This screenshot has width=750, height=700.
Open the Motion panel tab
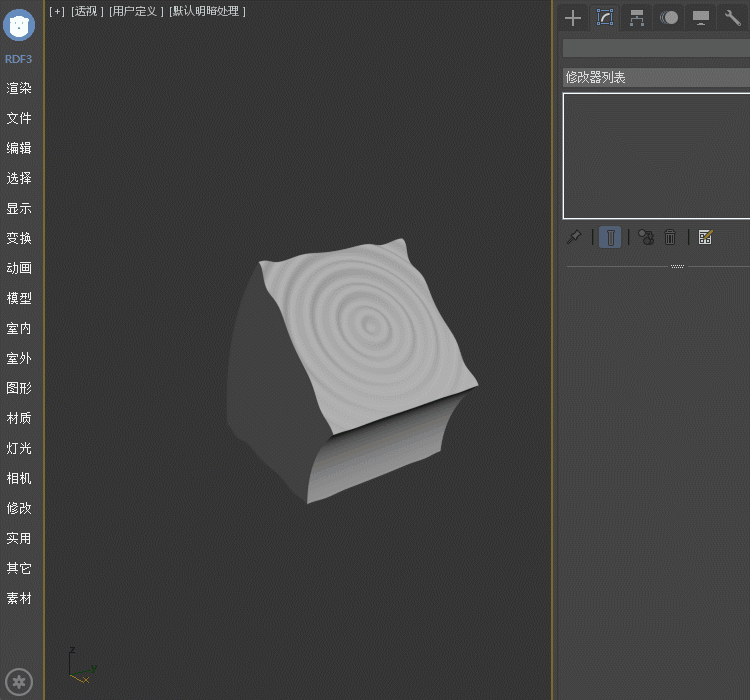coord(669,18)
